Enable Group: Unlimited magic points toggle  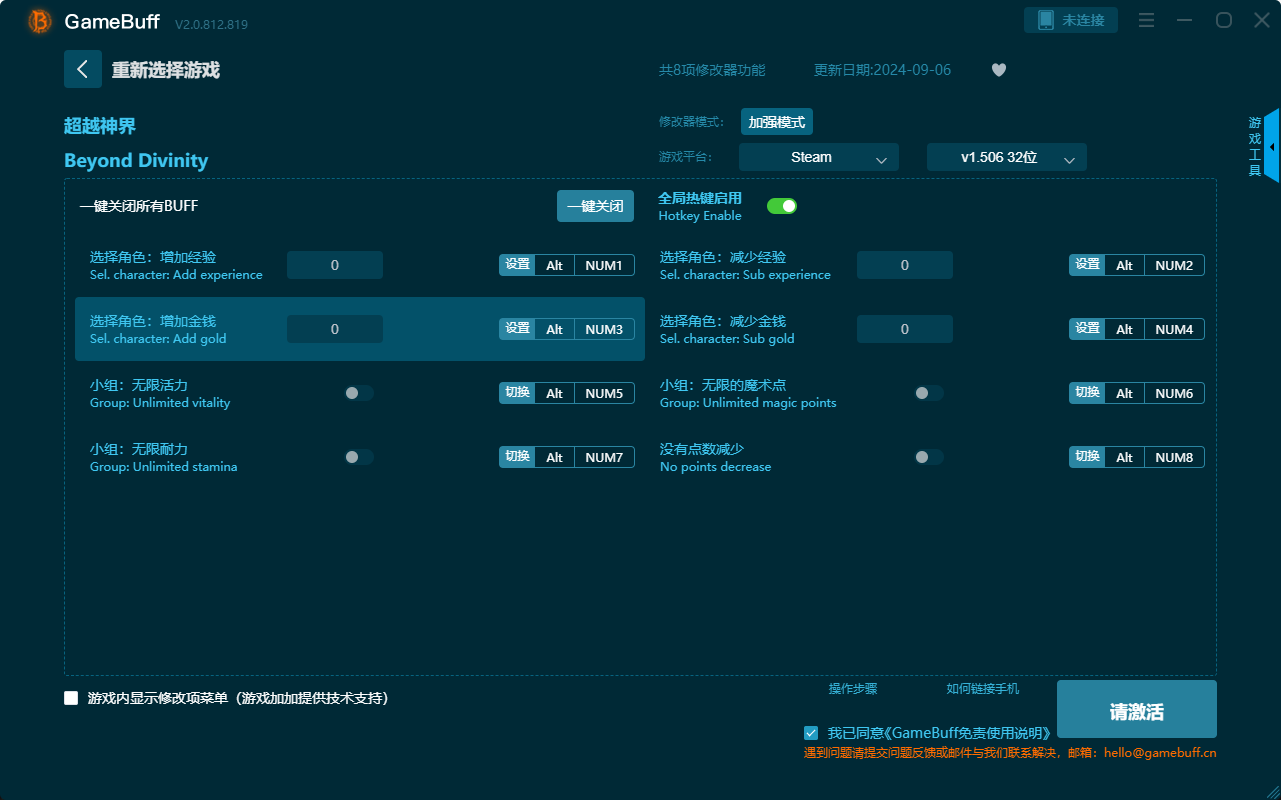928,393
